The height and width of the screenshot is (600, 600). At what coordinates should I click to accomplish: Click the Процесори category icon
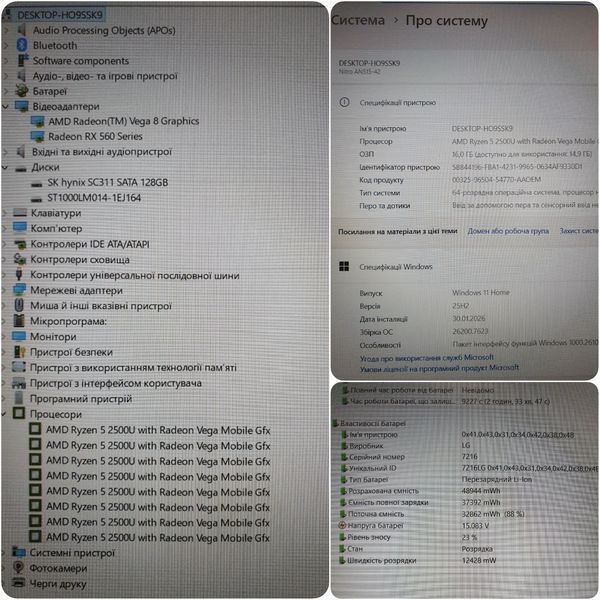(x=19, y=413)
